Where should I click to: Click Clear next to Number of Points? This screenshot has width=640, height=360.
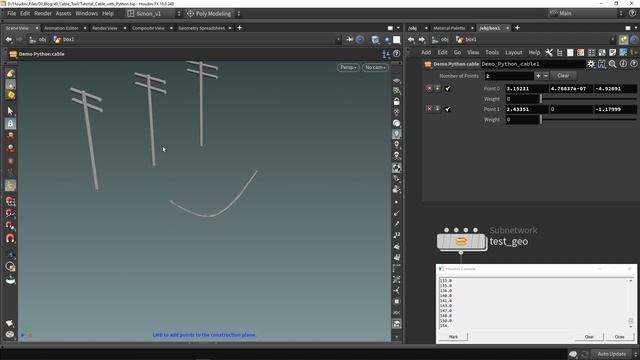pyautogui.click(x=563, y=76)
